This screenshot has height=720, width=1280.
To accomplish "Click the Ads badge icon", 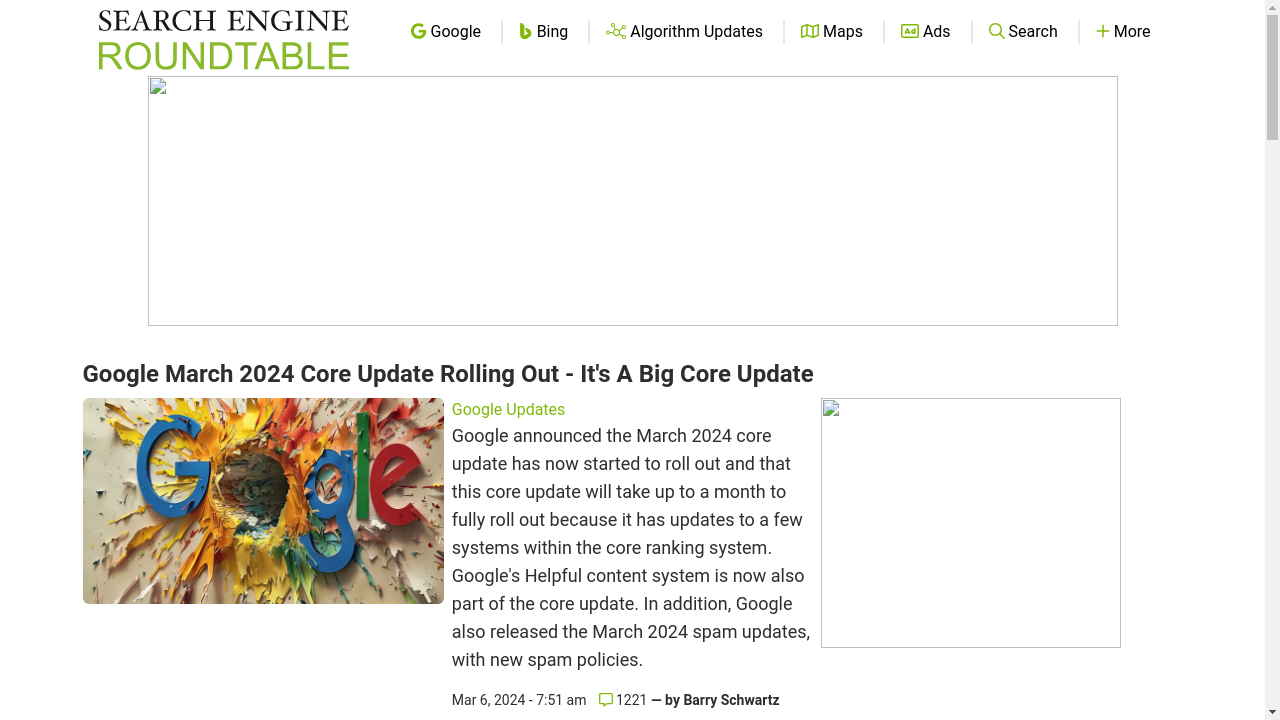I will click(x=910, y=32).
